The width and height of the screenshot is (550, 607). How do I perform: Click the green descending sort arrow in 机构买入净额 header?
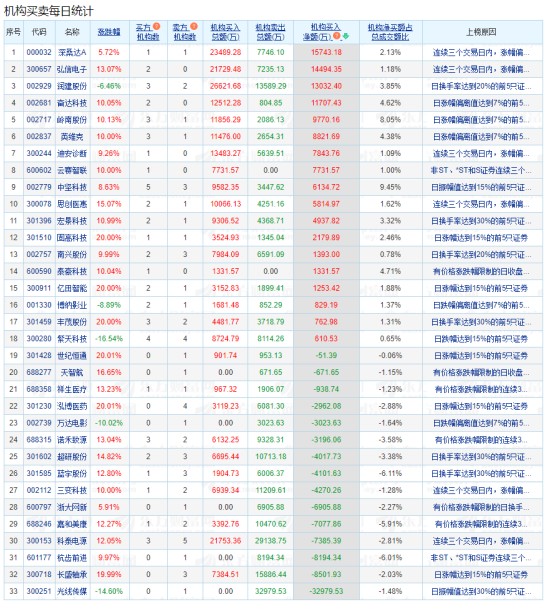point(346,36)
